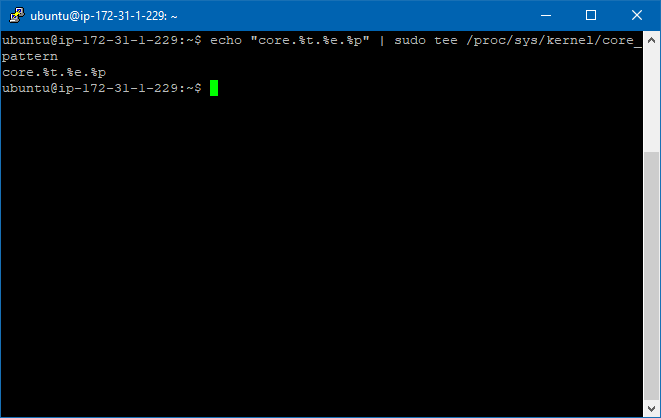Image resolution: width=661 pixels, height=418 pixels.
Task: Click the output line core.%t.%e.%p
Action: pyautogui.click(x=54, y=72)
